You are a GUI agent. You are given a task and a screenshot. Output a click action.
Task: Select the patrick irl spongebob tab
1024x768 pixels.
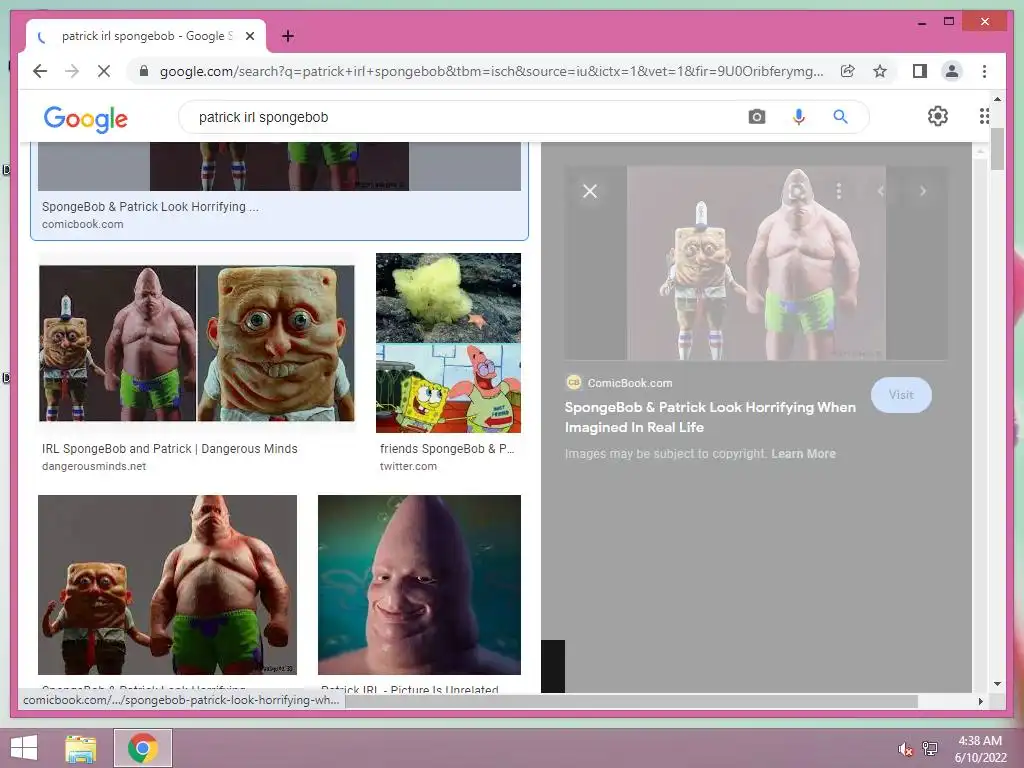(x=146, y=36)
